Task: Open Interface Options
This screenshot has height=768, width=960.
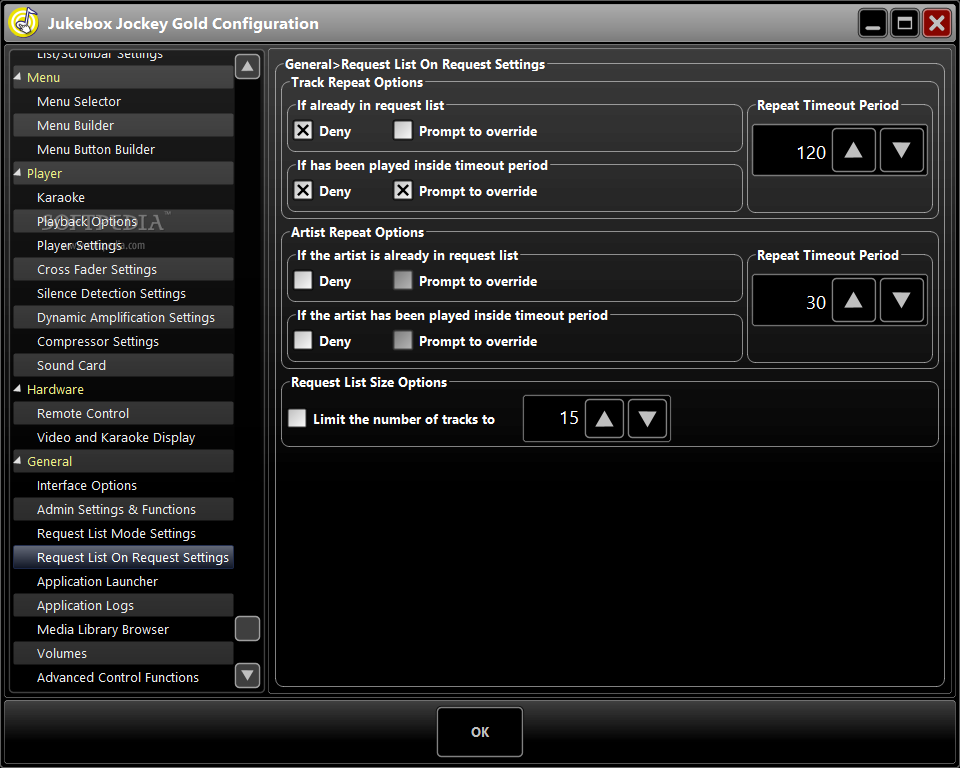Action: (123, 486)
